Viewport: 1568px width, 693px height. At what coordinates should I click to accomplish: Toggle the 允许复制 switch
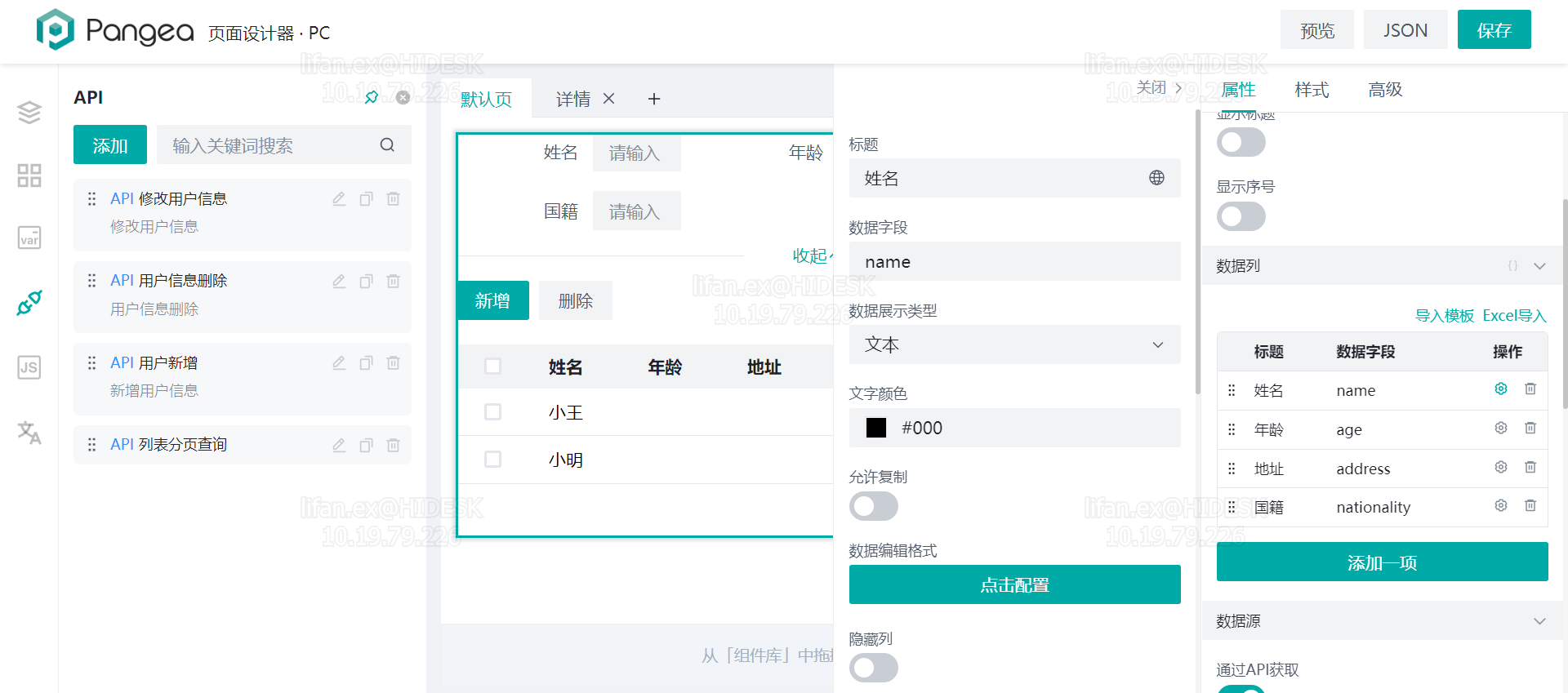pyautogui.click(x=873, y=506)
